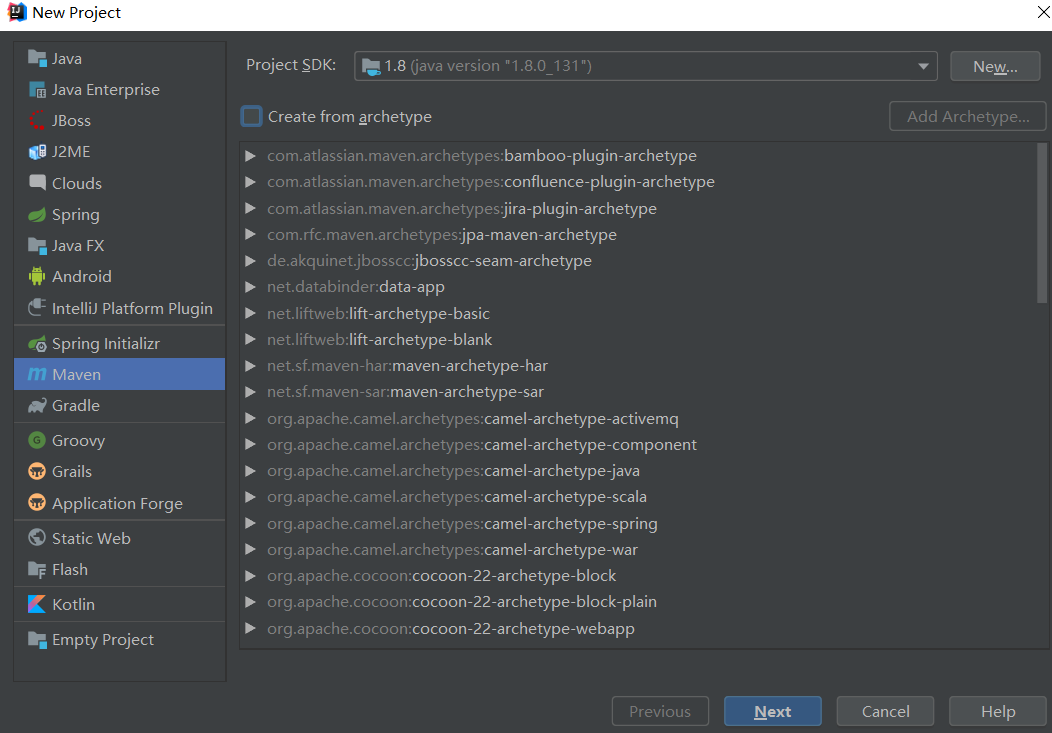The image size is (1052, 733).
Task: Click the Next button
Action: (772, 711)
